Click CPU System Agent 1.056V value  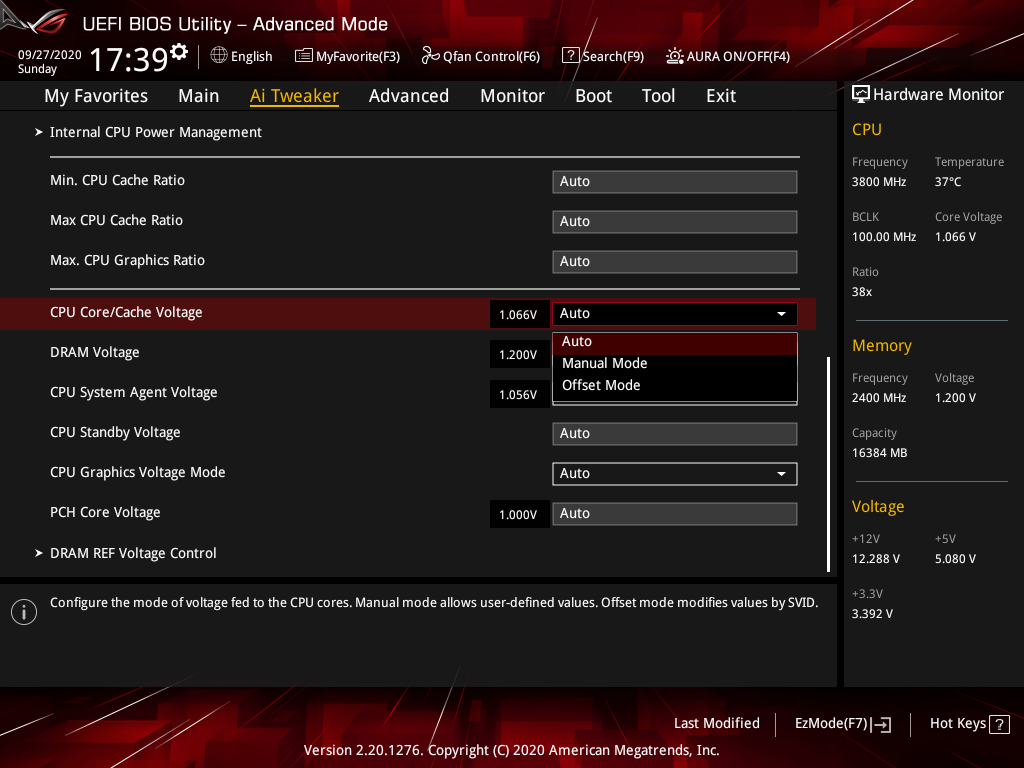(519, 394)
